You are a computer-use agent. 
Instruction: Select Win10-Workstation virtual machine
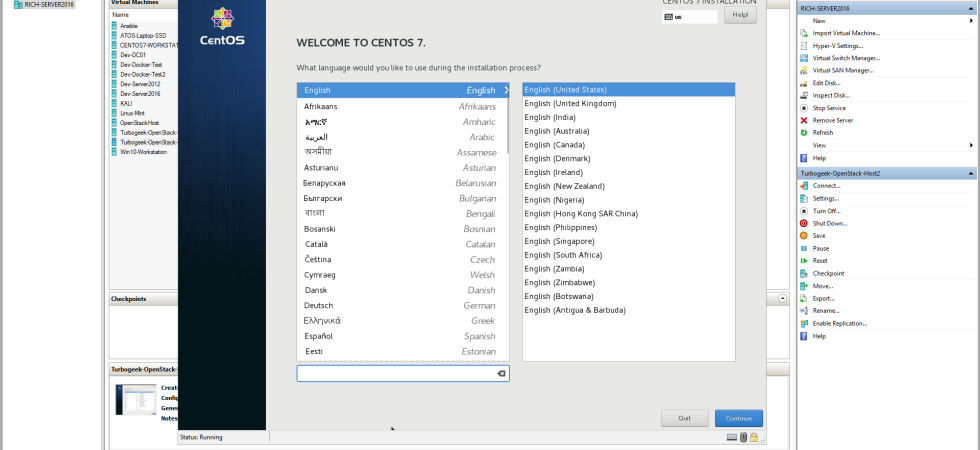click(x=143, y=152)
